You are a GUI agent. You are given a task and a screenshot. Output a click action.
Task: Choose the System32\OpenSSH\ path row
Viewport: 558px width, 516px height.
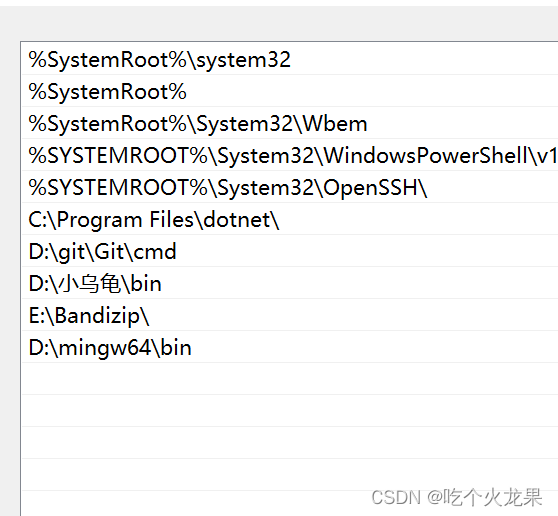290,187
